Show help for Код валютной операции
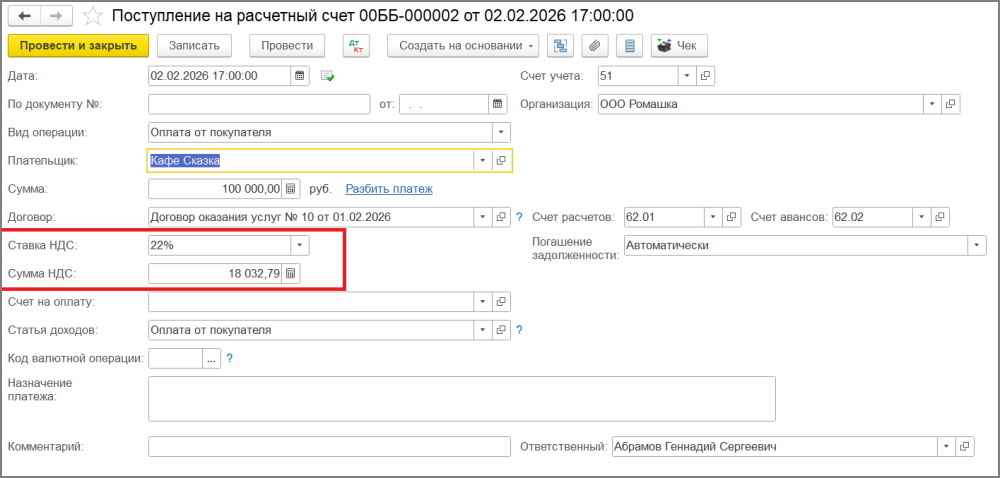Screen dimensions: 1000x478 (x=230, y=358)
